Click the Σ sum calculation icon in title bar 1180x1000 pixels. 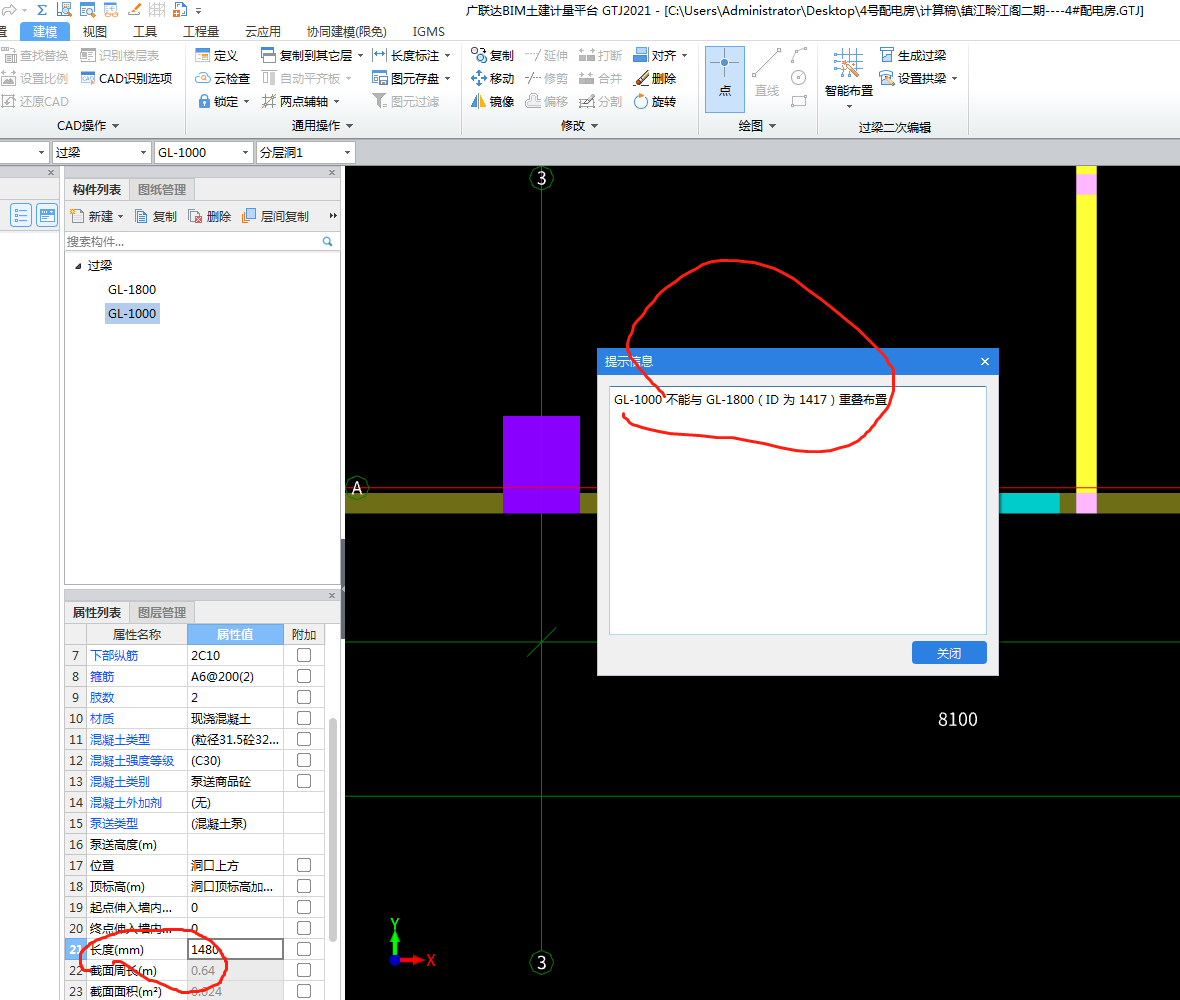point(42,10)
